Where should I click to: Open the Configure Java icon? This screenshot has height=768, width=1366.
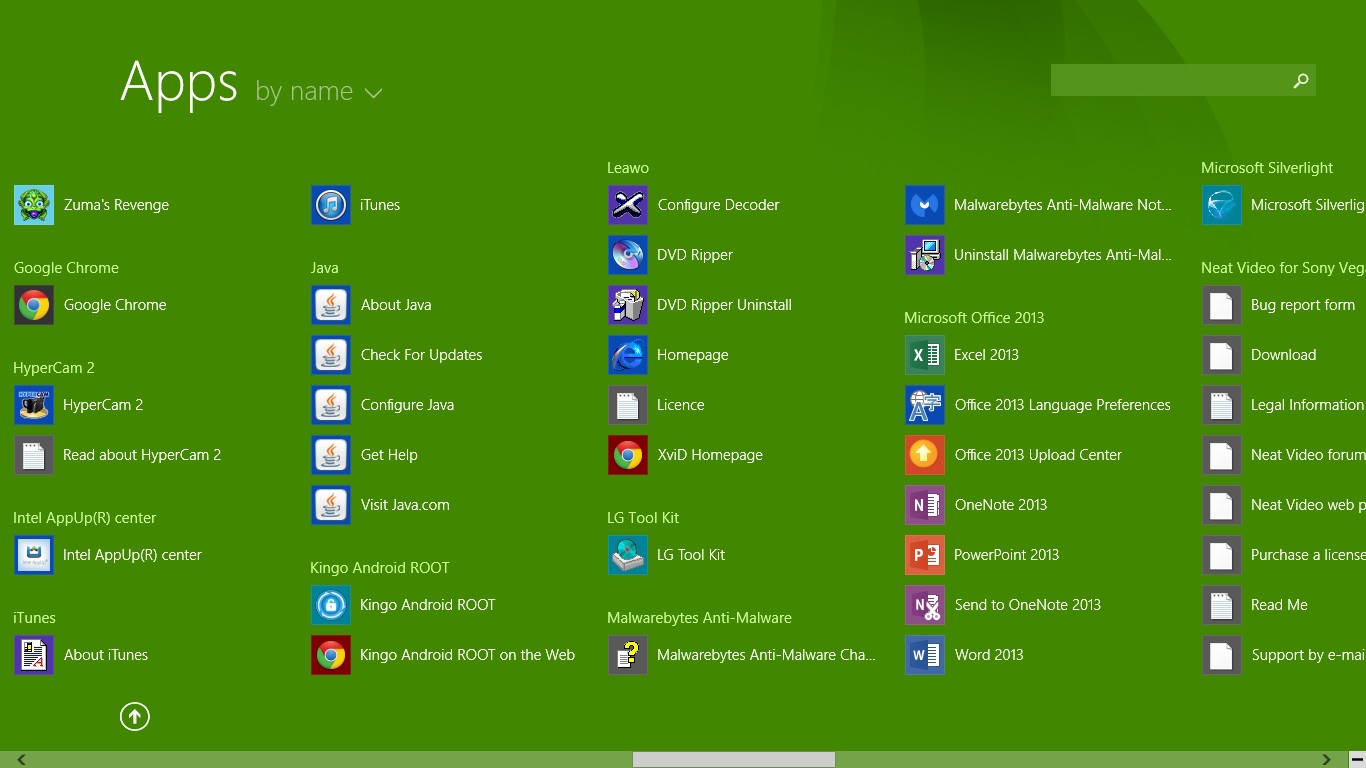pyautogui.click(x=331, y=405)
